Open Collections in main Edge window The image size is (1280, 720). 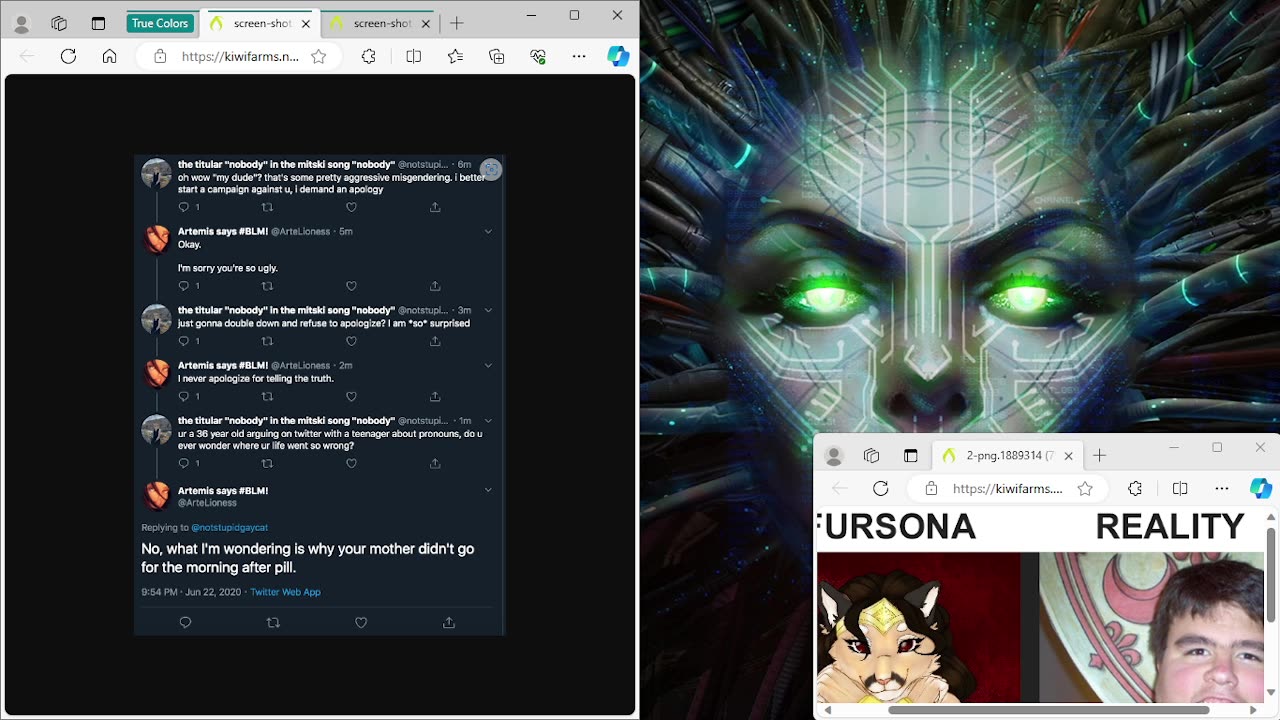[496, 56]
